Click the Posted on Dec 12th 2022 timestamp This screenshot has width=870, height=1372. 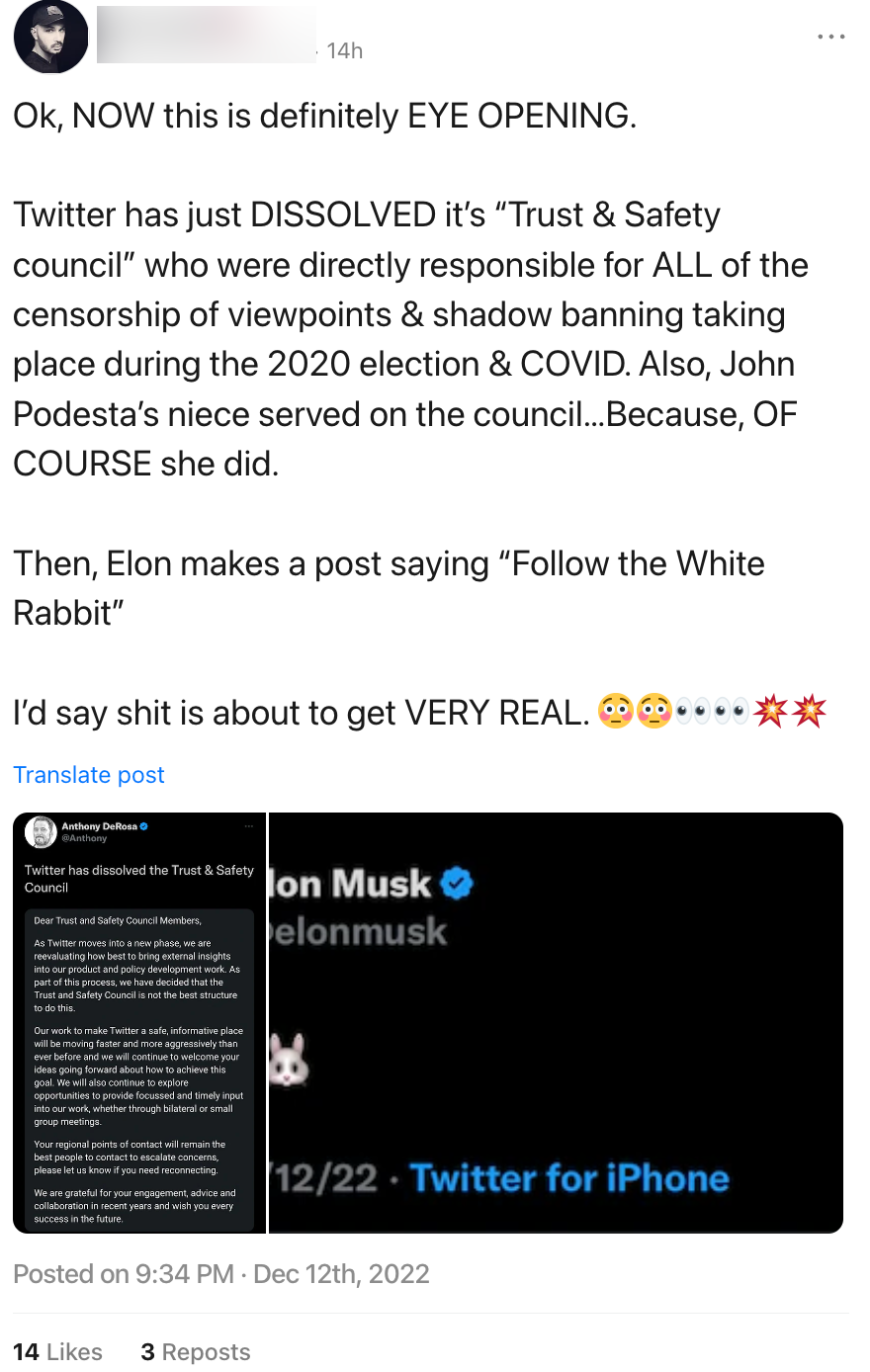point(221,1274)
